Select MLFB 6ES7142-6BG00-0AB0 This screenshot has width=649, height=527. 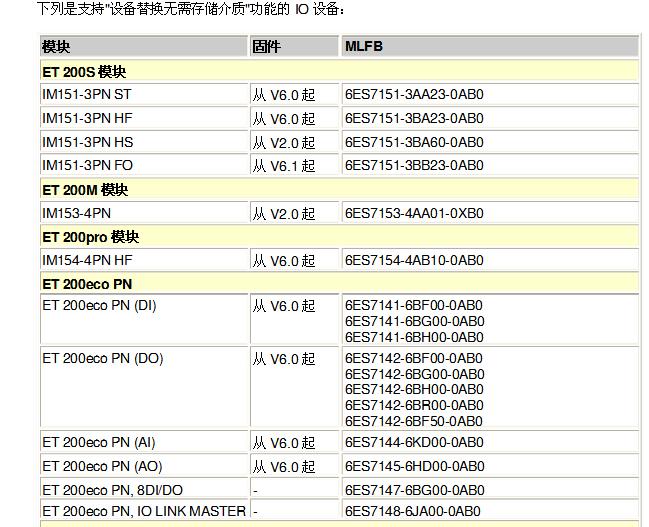pos(414,374)
